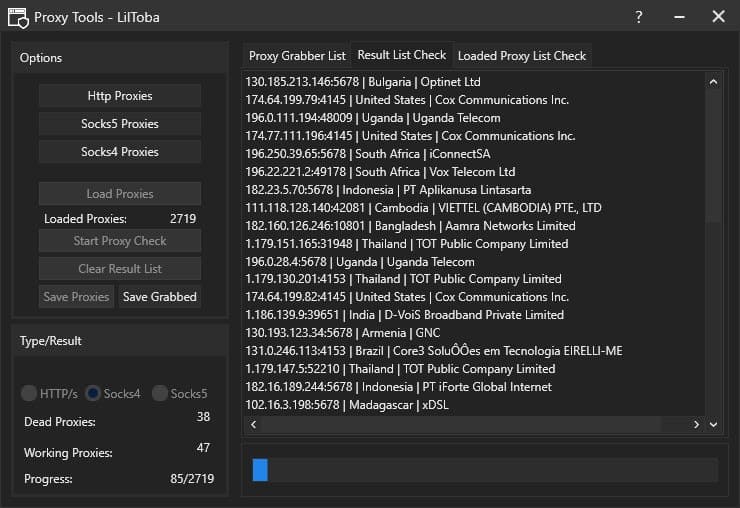Screen dimensions: 740x508
Task: Click the horizontal scroll right arrow
Action: (x=696, y=424)
